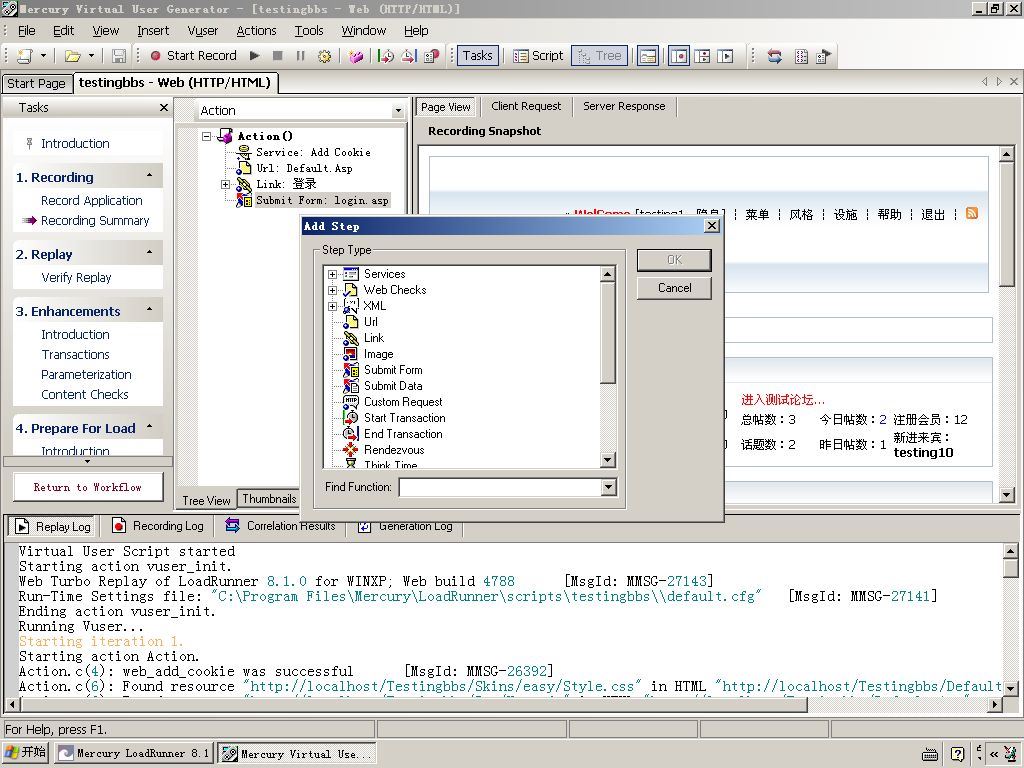Viewport: 1024px width, 768px height.
Task: Open Verify Replay task link
Action: click(x=76, y=278)
